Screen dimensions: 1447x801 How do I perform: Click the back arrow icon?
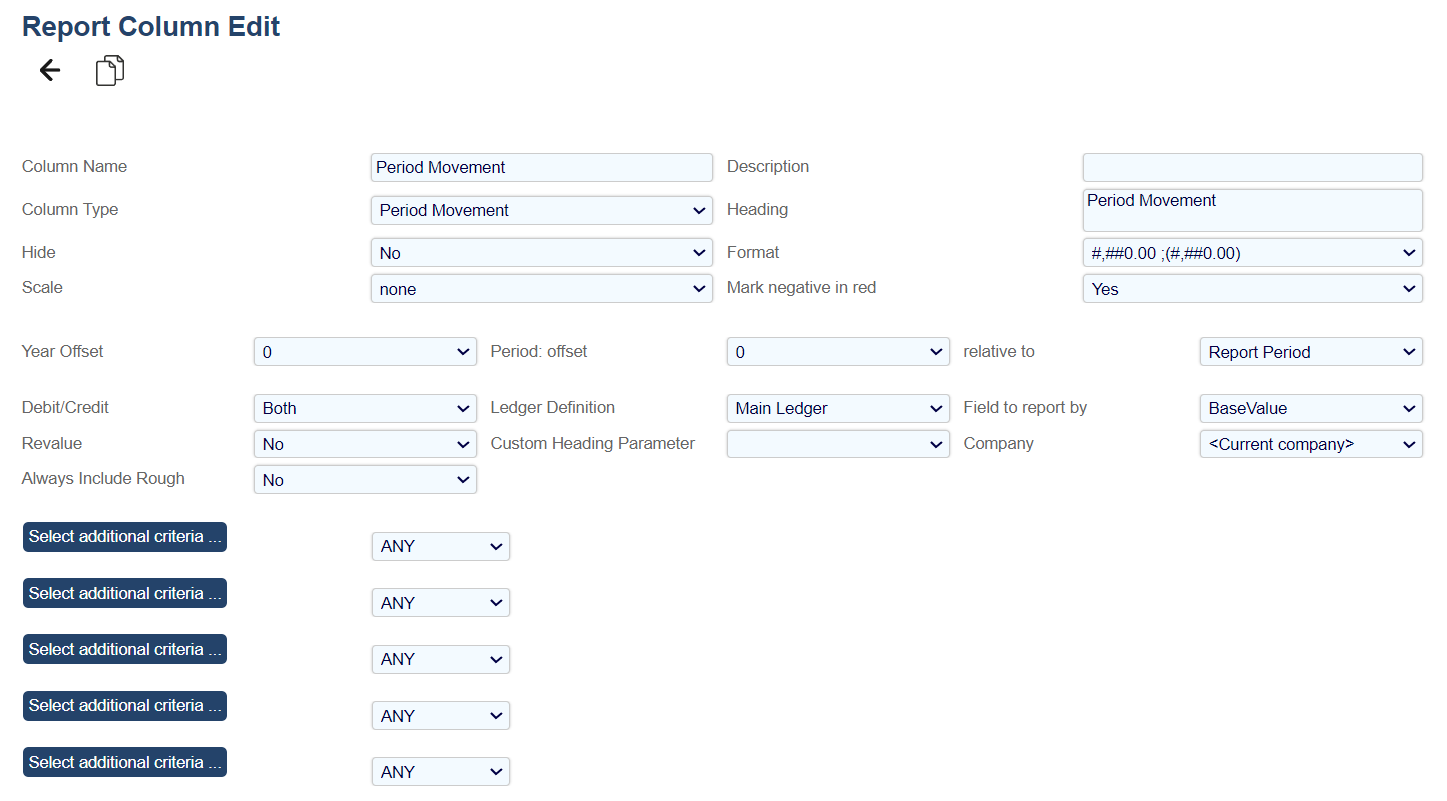coord(49,70)
